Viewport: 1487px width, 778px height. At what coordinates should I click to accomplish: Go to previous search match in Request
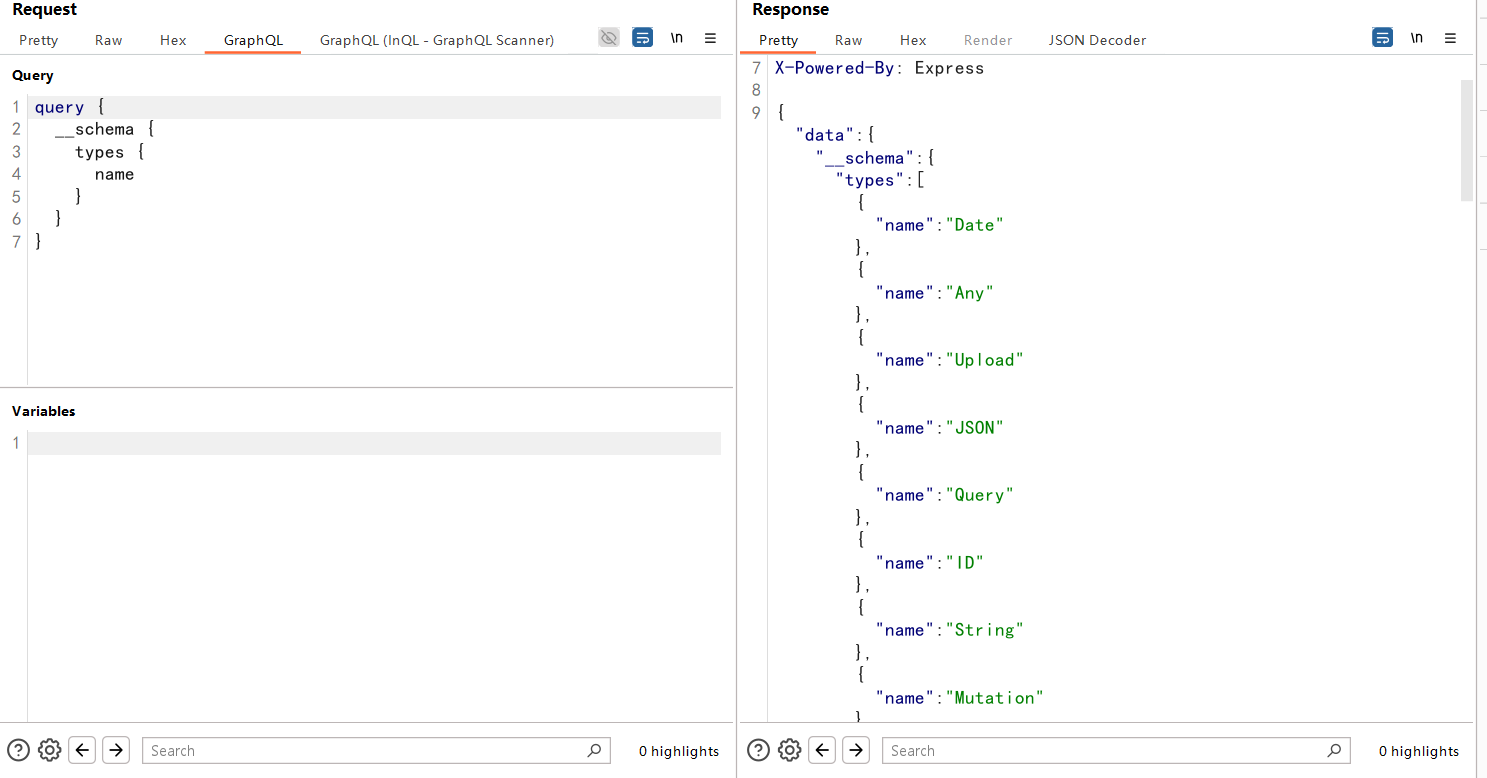(x=82, y=750)
